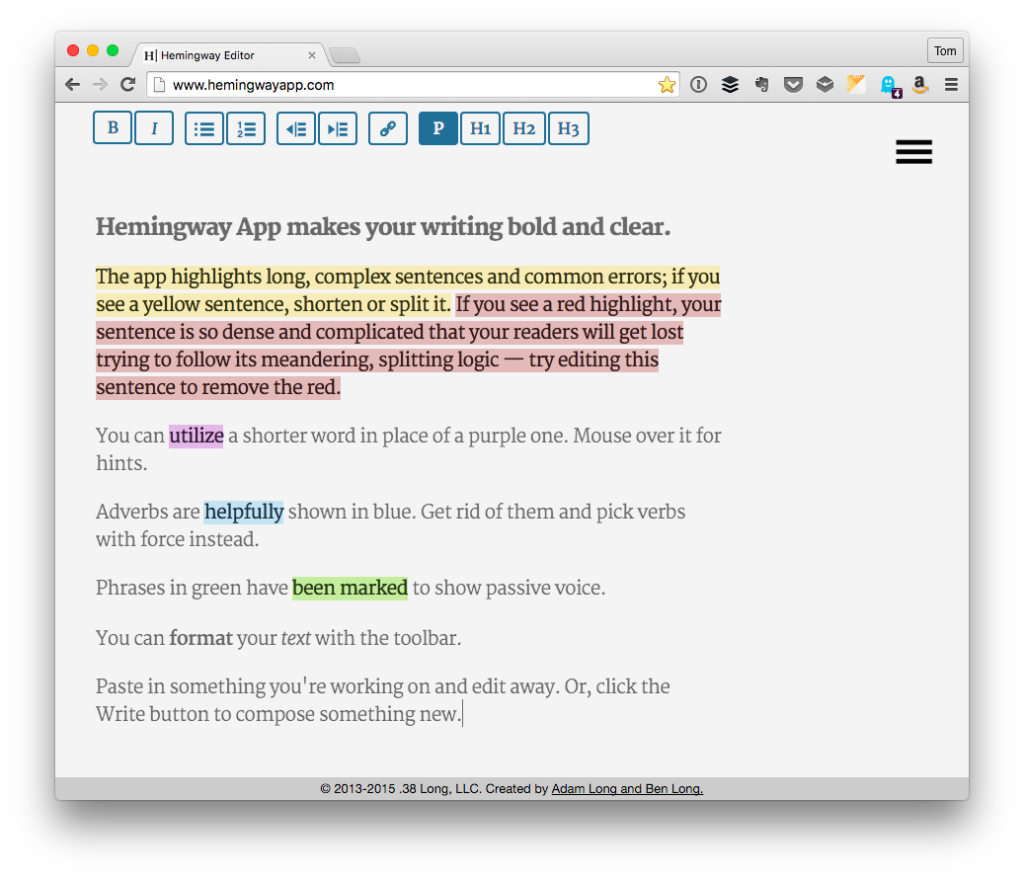Toggle italic formatting with I button

pyautogui.click(x=154, y=128)
